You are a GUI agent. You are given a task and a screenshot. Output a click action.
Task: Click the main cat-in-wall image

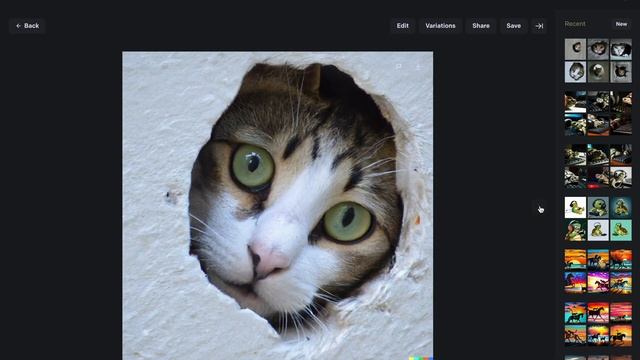pos(278,205)
